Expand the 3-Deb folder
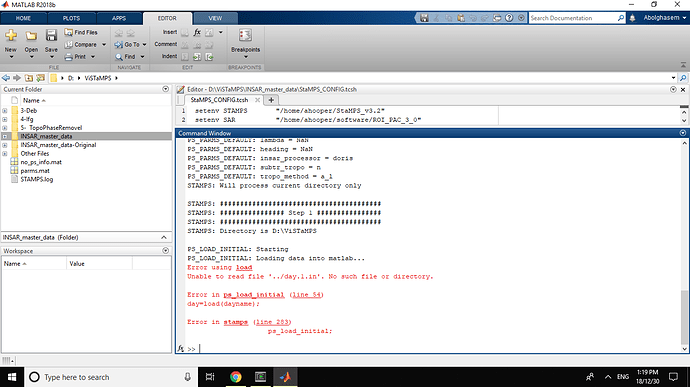This screenshot has width=690, height=387. coord(5,111)
